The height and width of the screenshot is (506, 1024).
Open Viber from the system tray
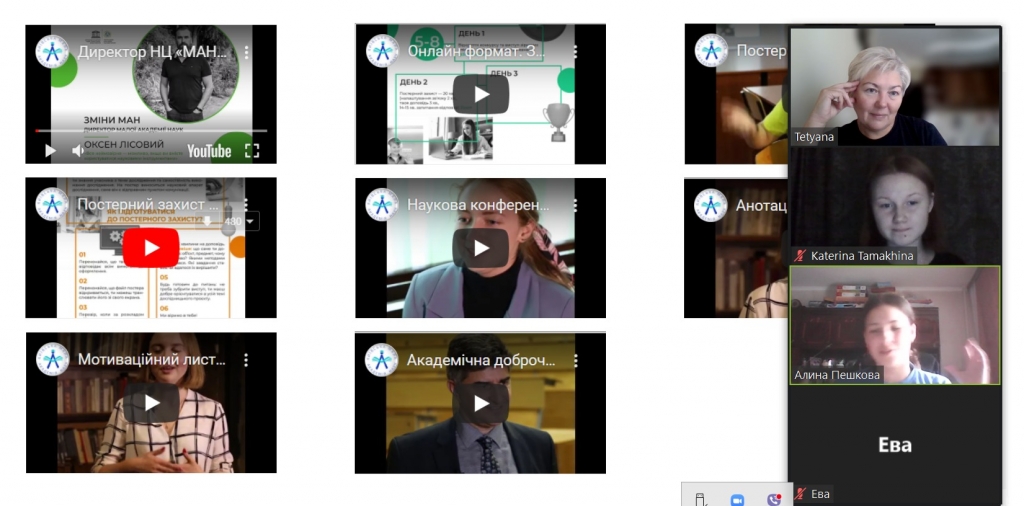coord(775,499)
